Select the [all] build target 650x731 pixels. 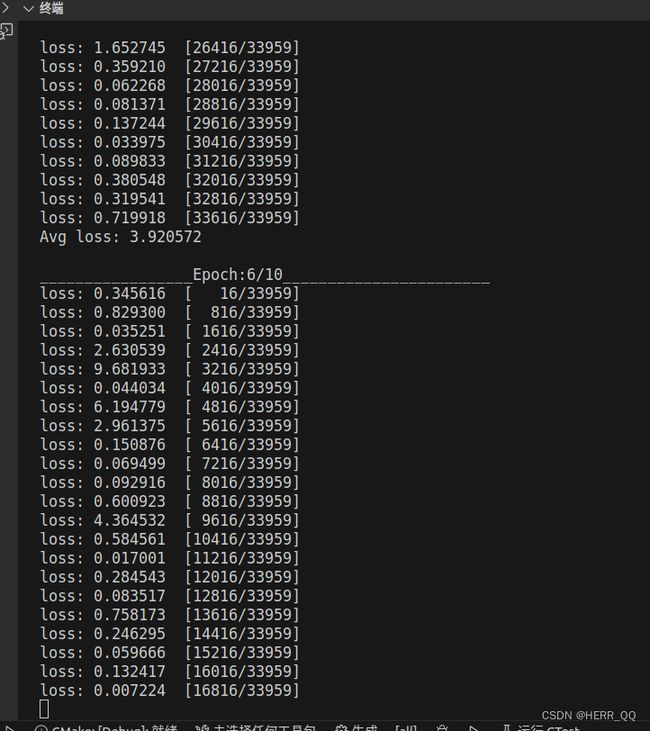tap(406, 728)
